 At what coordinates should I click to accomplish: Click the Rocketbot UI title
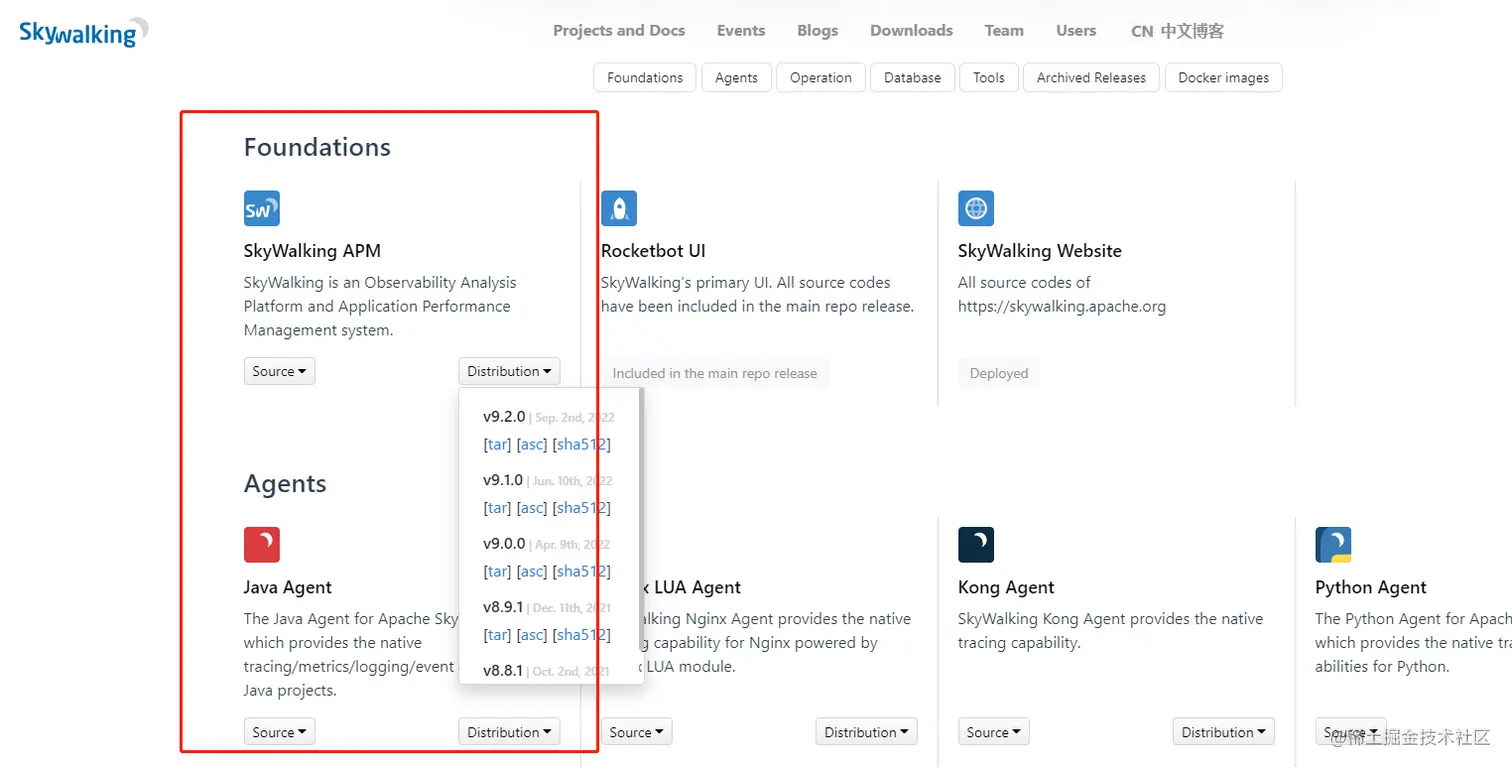[x=653, y=251]
